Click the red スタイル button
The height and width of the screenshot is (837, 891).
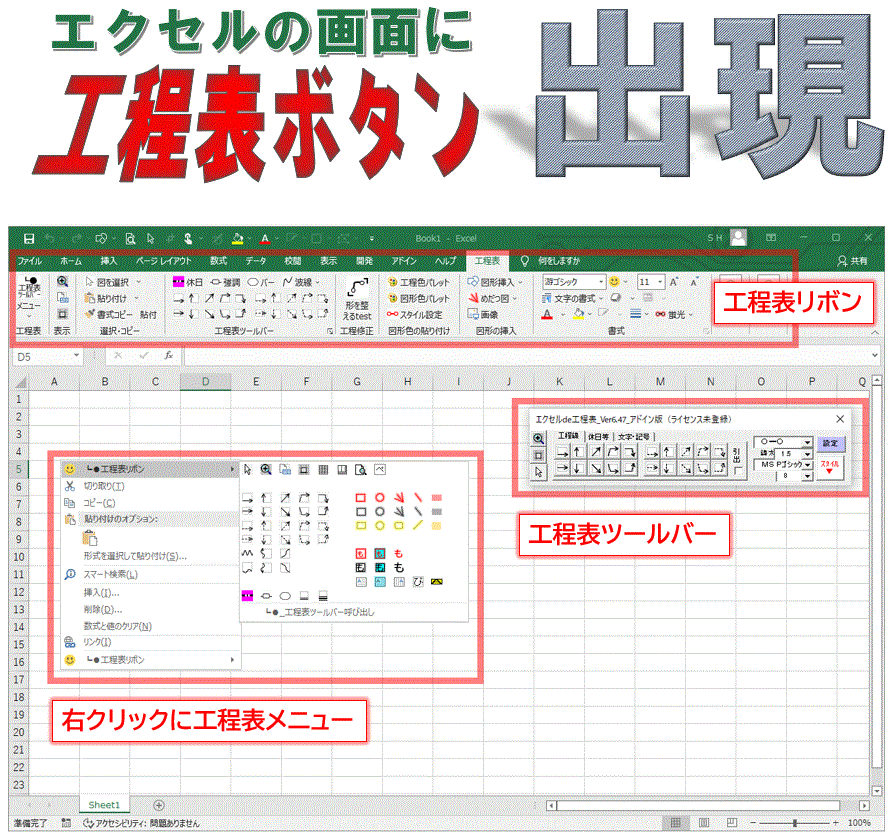pos(831,468)
